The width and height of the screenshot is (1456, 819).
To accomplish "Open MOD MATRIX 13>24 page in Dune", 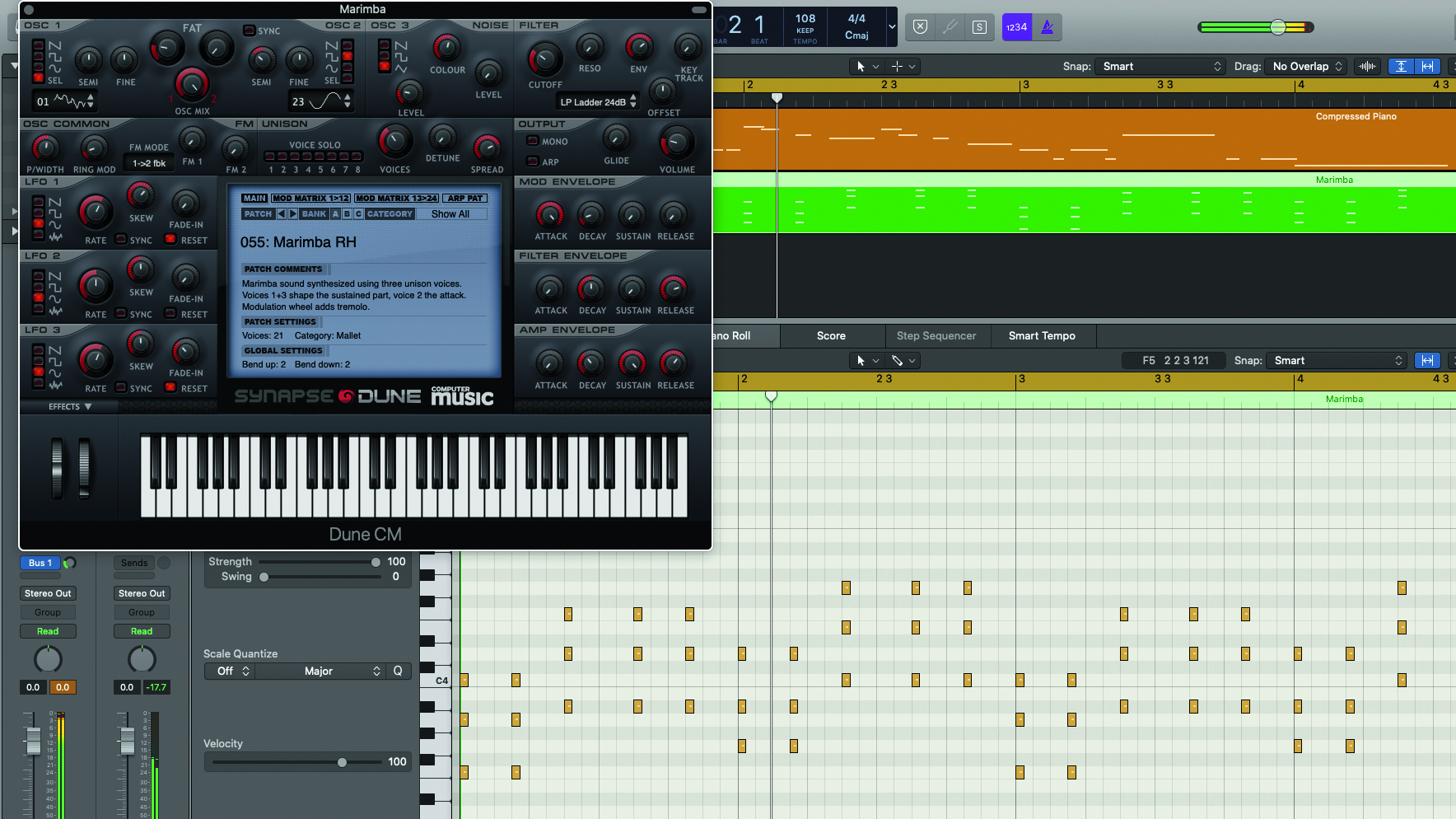I will [x=396, y=198].
